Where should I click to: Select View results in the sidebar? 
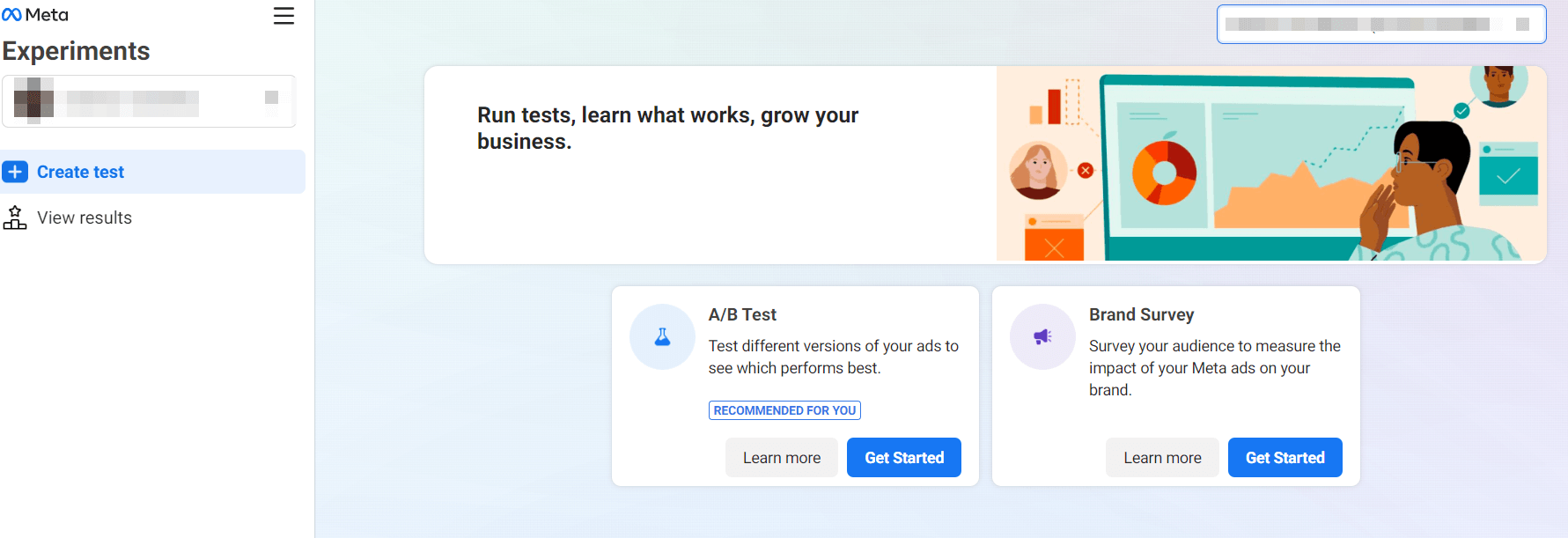coord(84,217)
